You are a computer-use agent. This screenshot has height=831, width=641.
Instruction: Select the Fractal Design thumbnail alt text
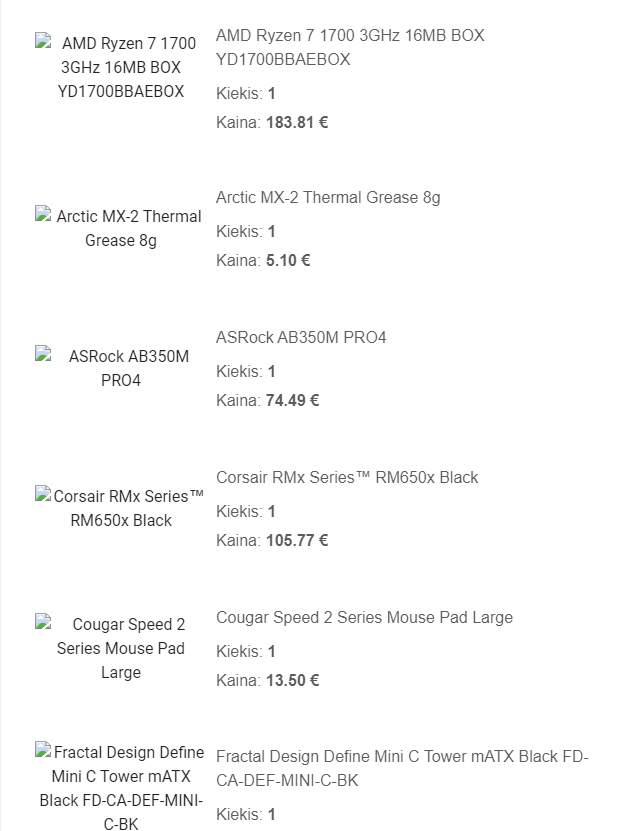[121, 788]
